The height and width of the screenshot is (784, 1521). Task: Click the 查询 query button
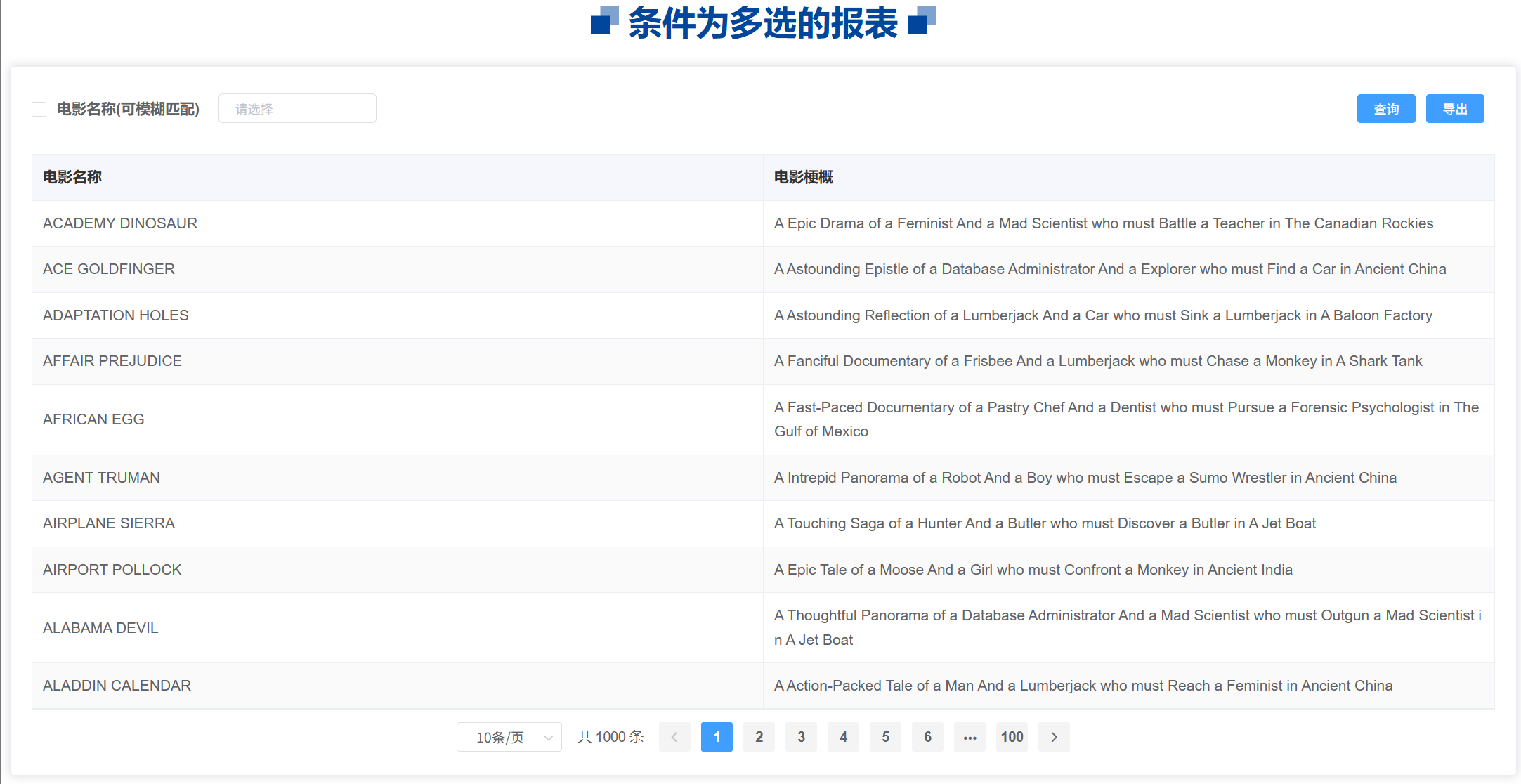click(x=1385, y=109)
